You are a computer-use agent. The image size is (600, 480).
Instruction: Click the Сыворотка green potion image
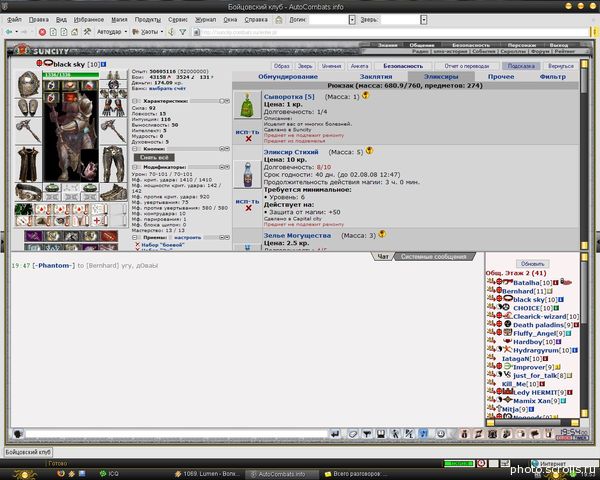(247, 105)
